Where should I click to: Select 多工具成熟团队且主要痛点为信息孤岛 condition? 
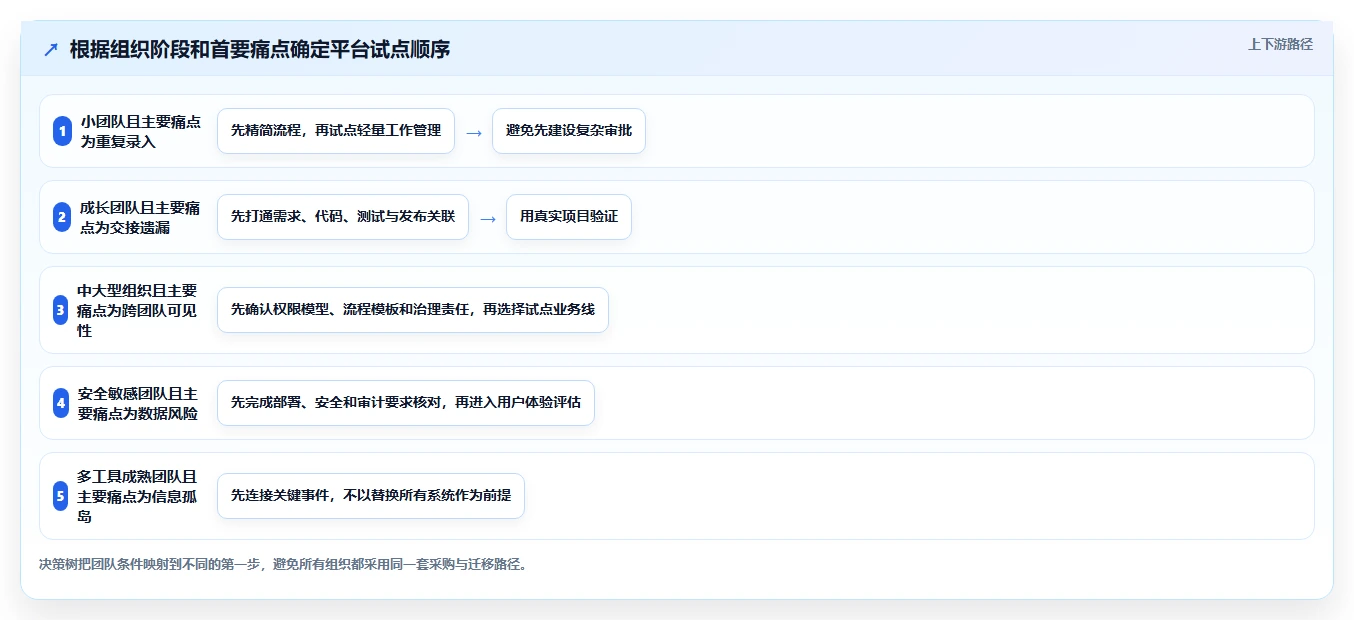[138, 496]
